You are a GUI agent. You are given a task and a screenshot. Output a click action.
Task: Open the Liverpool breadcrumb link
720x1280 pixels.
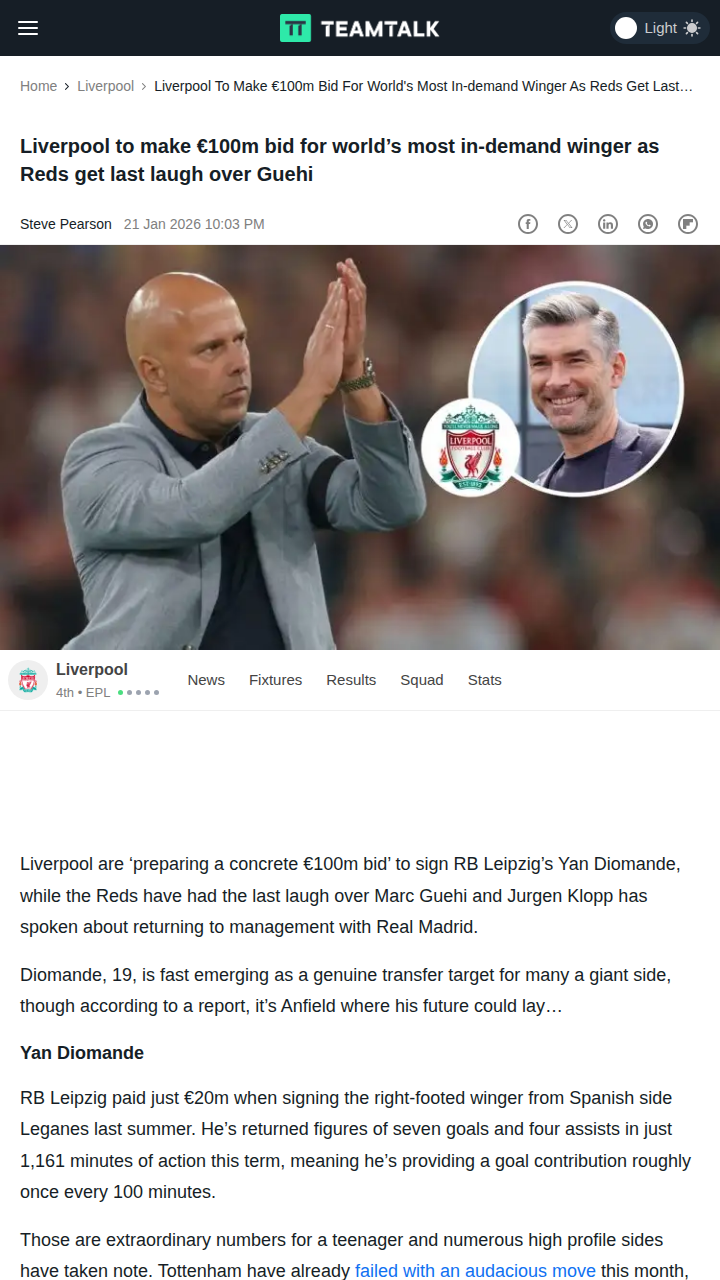click(x=105, y=86)
